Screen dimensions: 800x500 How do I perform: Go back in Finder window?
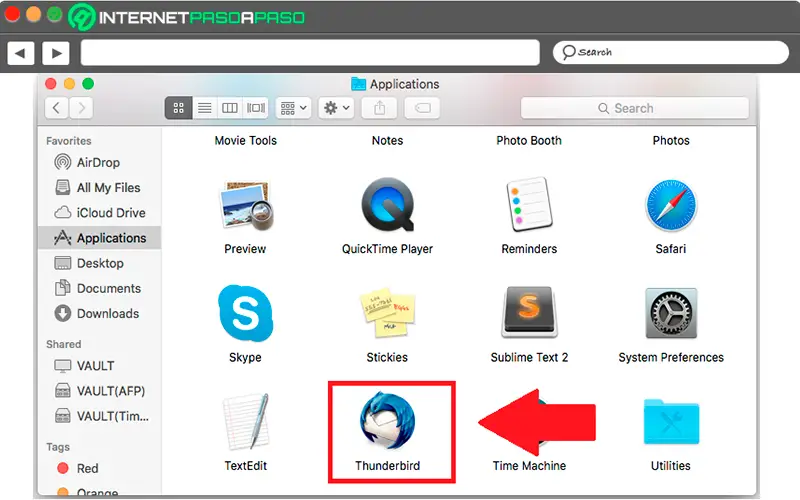pyautogui.click(x=57, y=108)
